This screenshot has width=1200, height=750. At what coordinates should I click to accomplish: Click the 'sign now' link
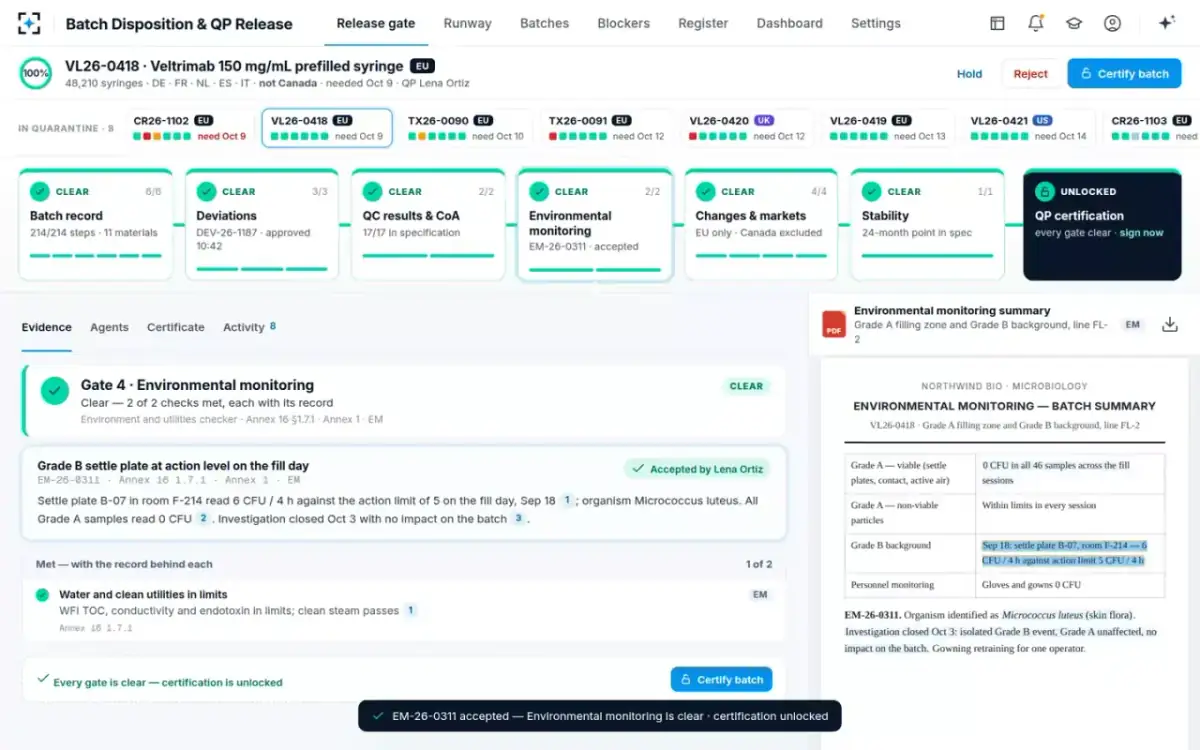(1141, 233)
